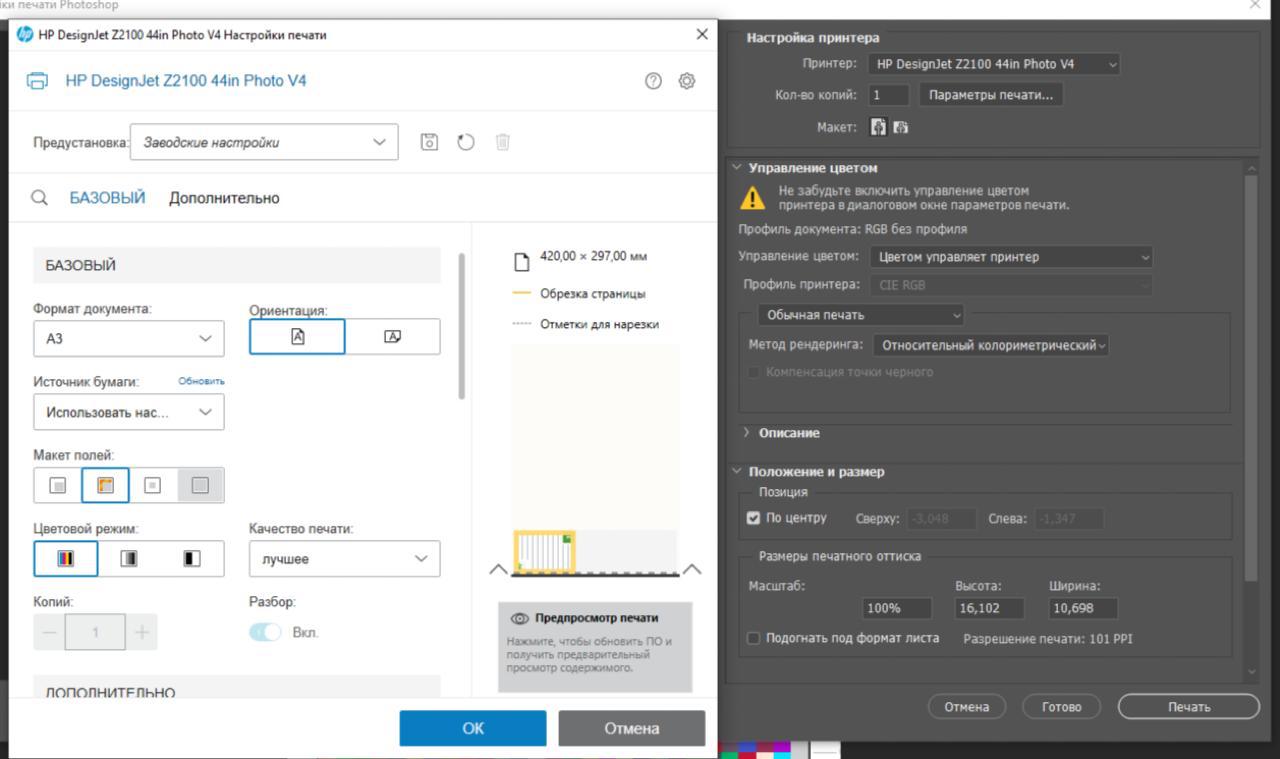Open the Предустановка preset dropdown
This screenshot has height=759, width=1280.
[x=264, y=142]
